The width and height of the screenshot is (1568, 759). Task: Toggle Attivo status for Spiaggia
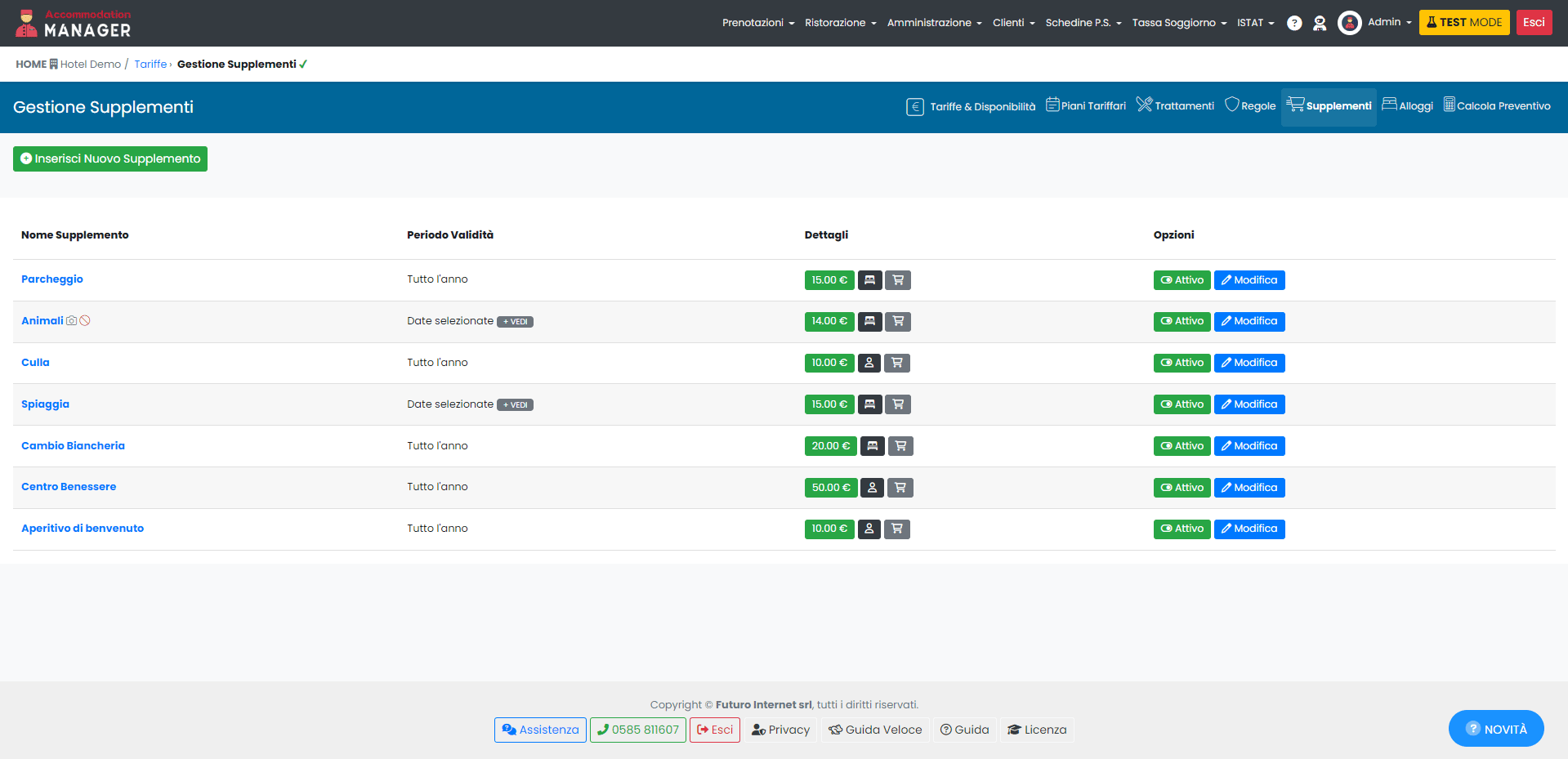1182,404
